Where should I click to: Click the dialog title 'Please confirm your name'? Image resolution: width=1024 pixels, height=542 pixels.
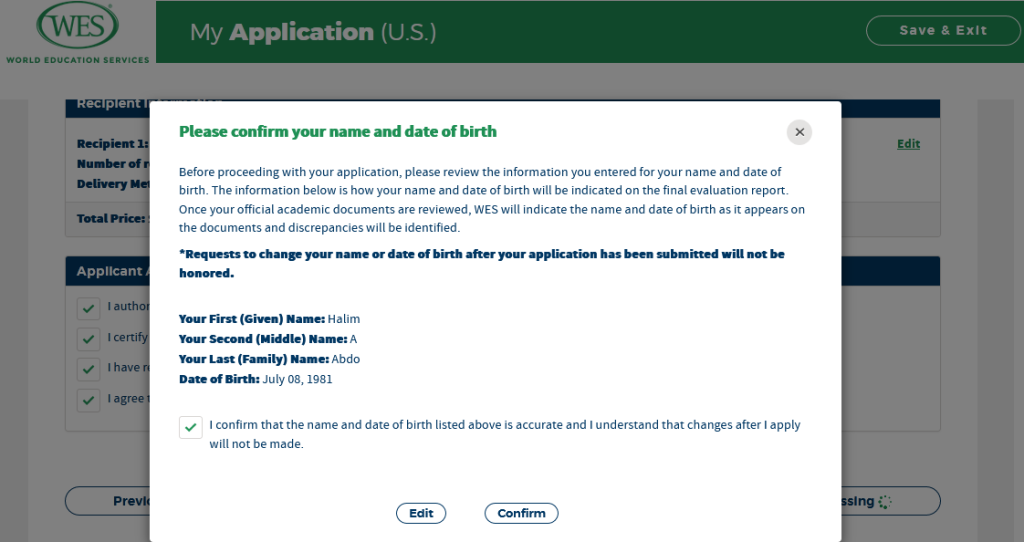337,132
